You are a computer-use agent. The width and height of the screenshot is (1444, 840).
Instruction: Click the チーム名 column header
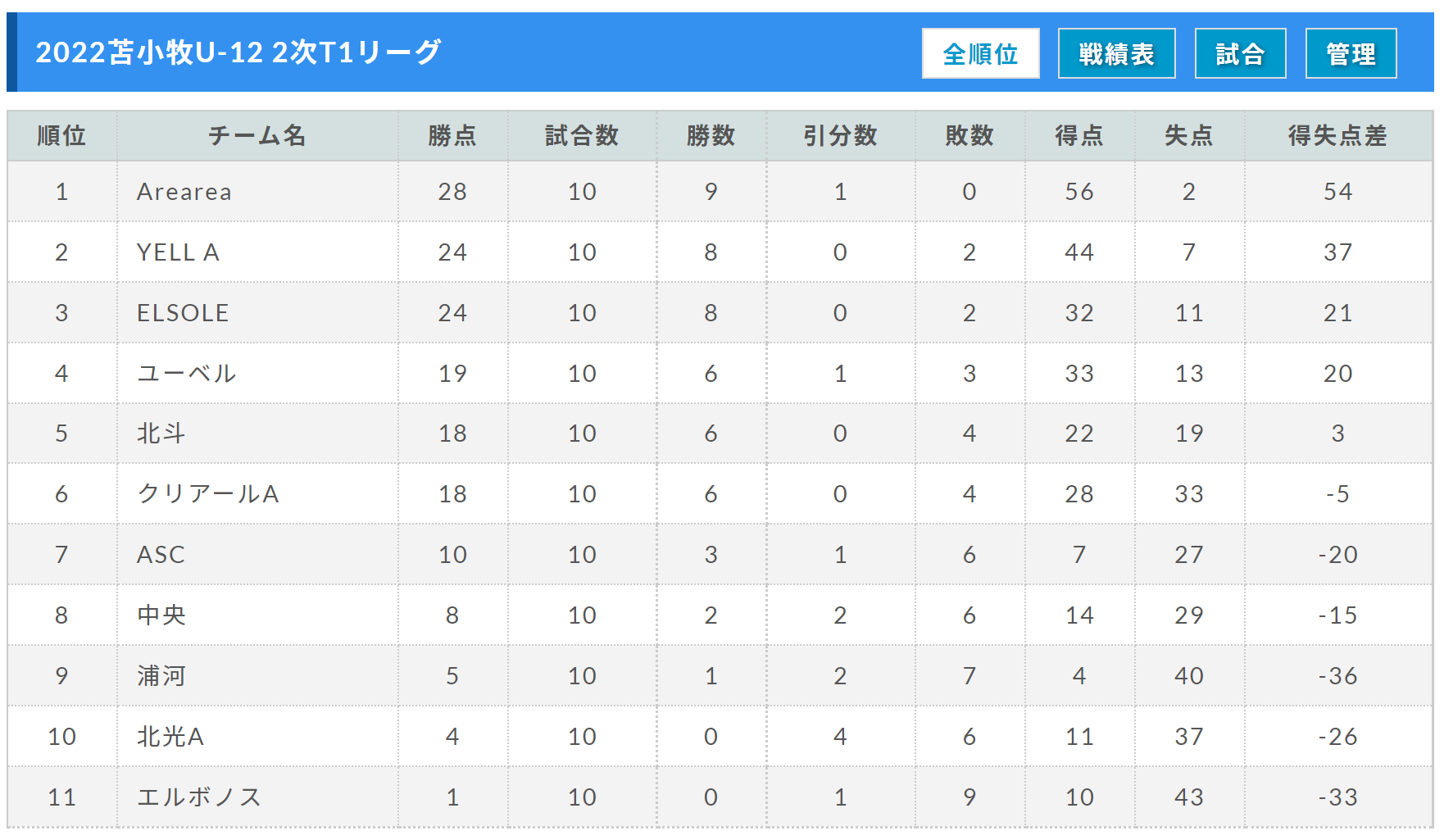coord(257,135)
